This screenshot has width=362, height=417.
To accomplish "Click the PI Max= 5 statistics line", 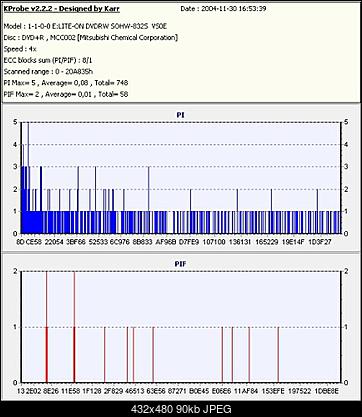I will tap(66, 83).
